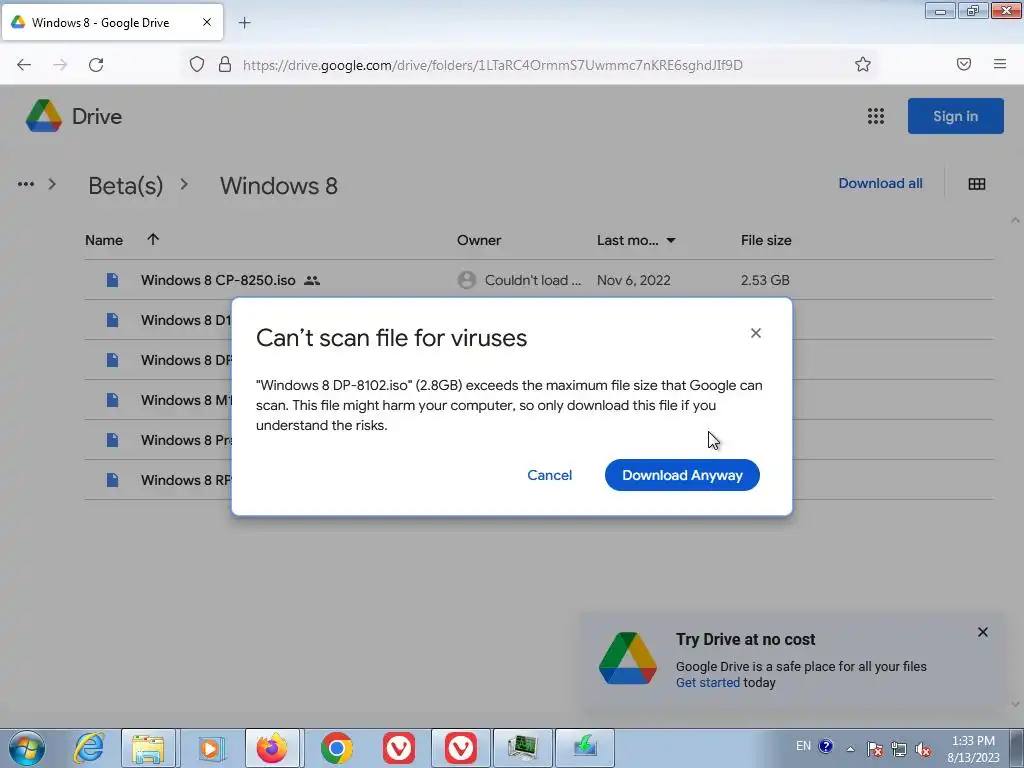Click the browser forward arrow
Image resolution: width=1024 pixels, height=768 pixels.
[60, 65]
